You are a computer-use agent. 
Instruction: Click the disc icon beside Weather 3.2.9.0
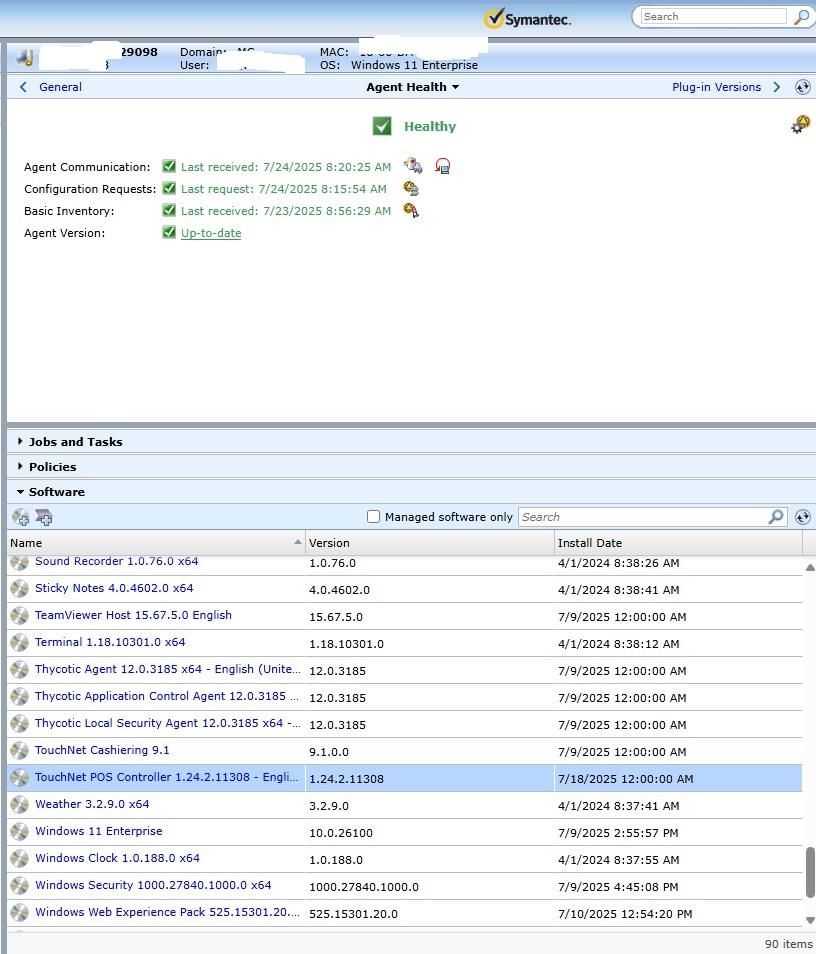click(19, 804)
